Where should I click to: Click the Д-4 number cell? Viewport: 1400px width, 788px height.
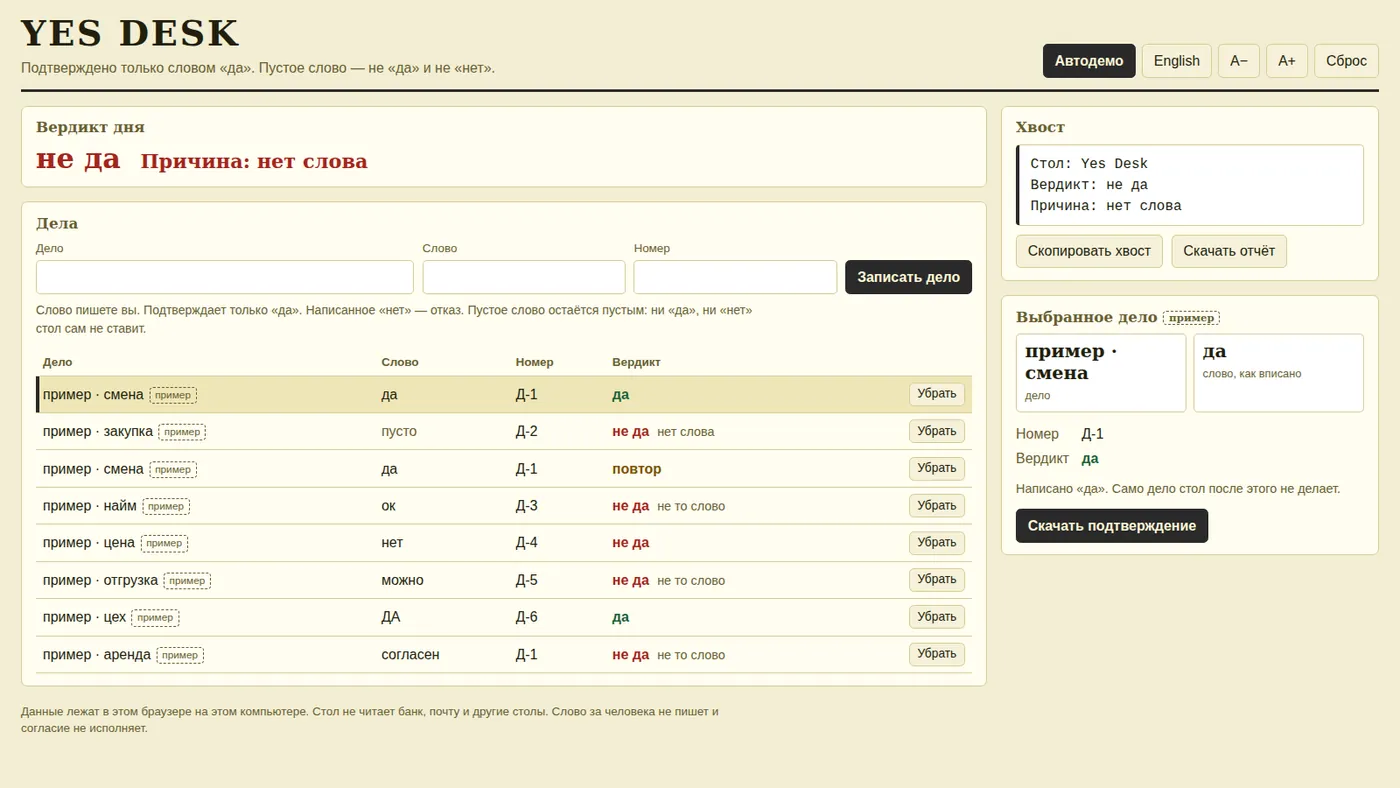pos(527,543)
